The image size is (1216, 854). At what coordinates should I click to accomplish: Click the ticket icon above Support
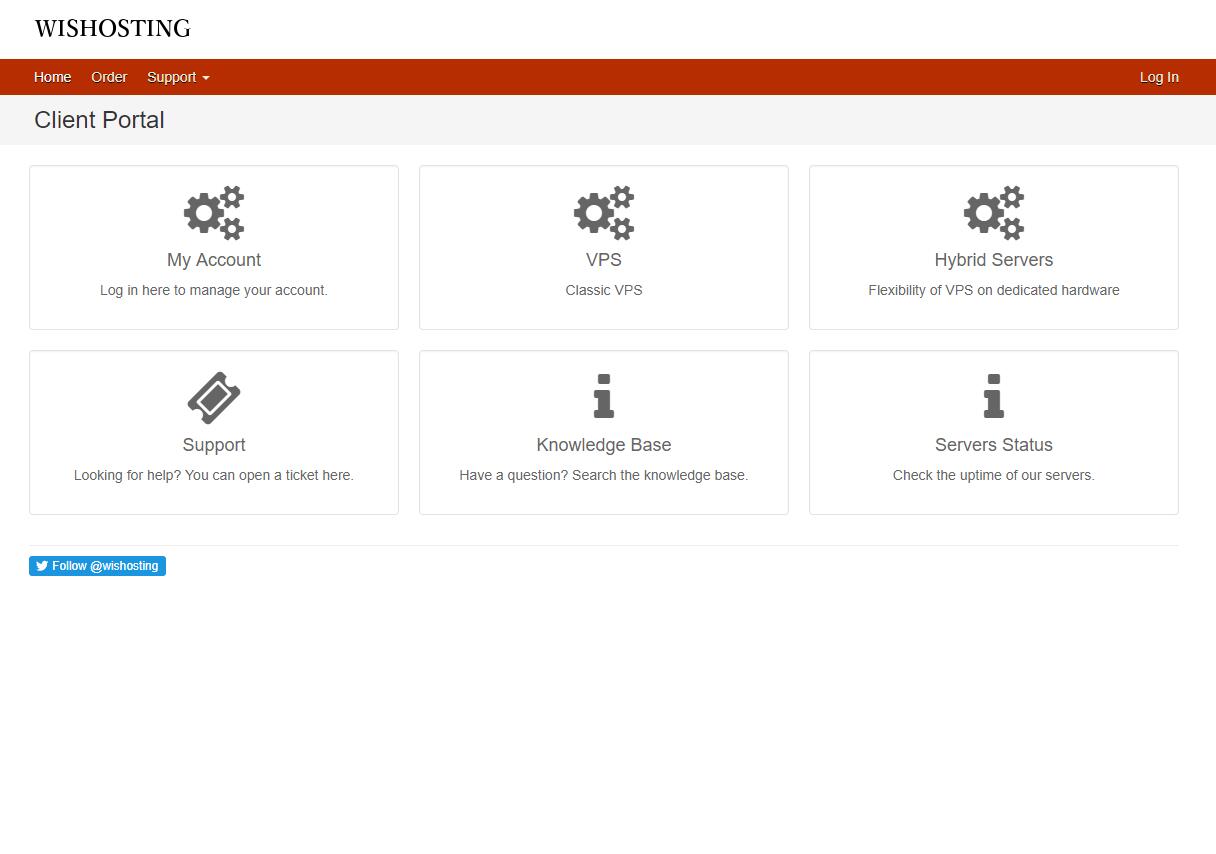(x=214, y=397)
